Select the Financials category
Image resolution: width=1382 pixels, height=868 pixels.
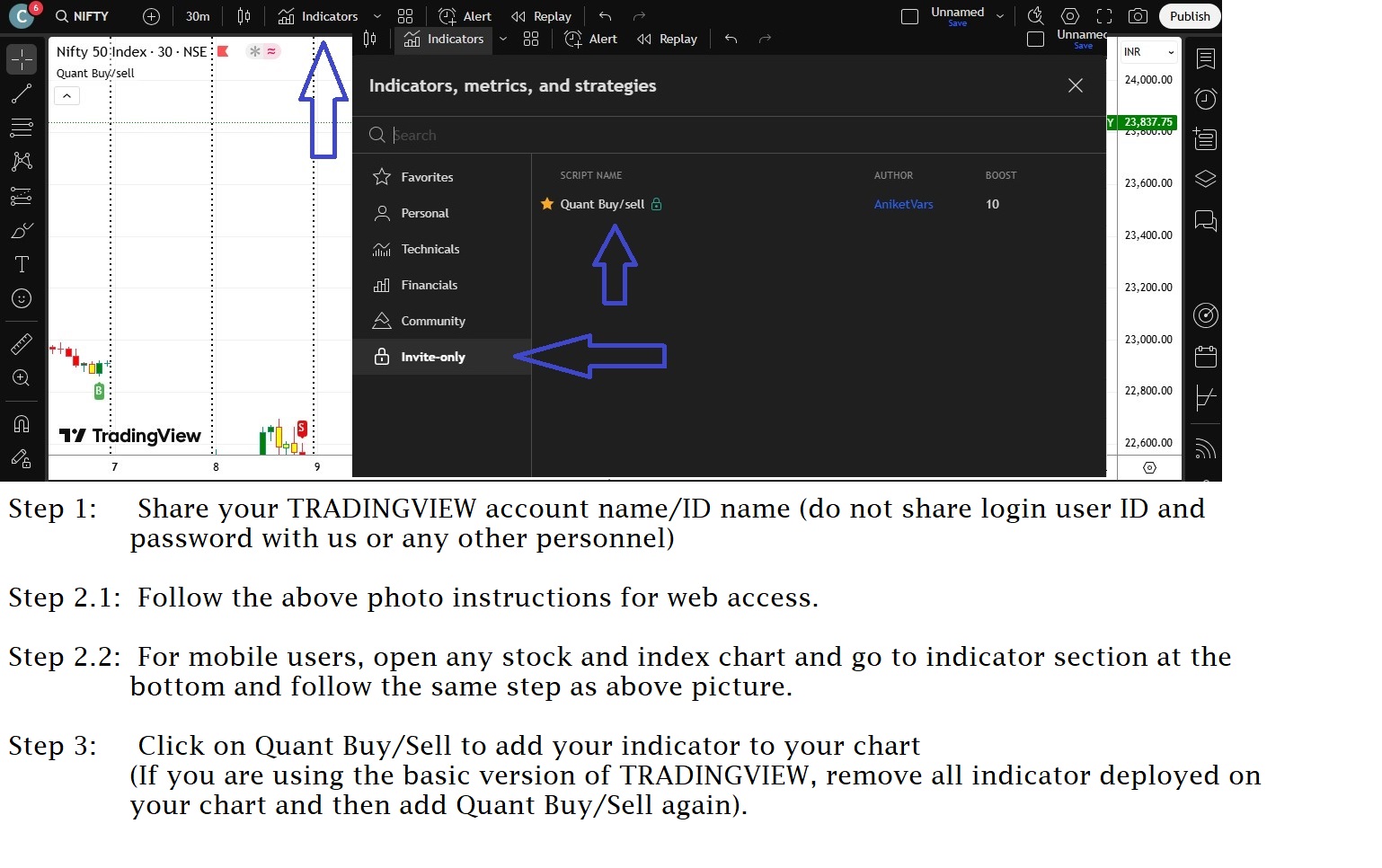click(441, 285)
